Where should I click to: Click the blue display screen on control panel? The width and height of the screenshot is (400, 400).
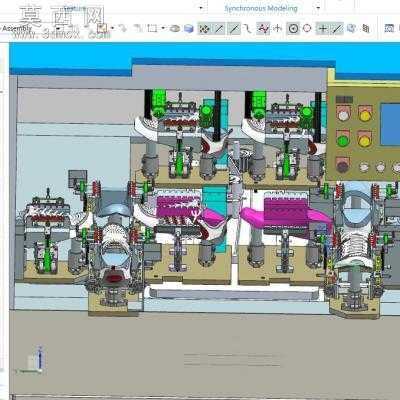pos(390,124)
